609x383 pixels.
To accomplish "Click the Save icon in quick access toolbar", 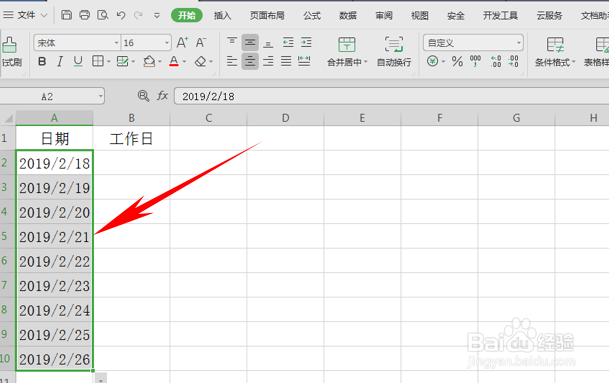I will (x=66, y=15).
